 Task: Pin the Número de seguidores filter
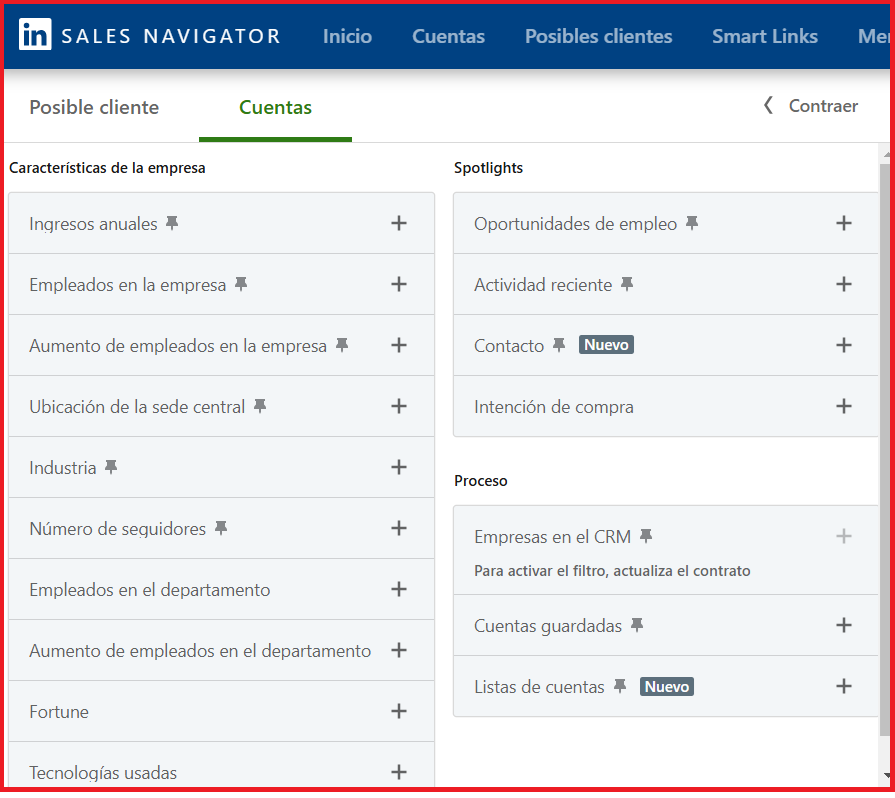221,529
